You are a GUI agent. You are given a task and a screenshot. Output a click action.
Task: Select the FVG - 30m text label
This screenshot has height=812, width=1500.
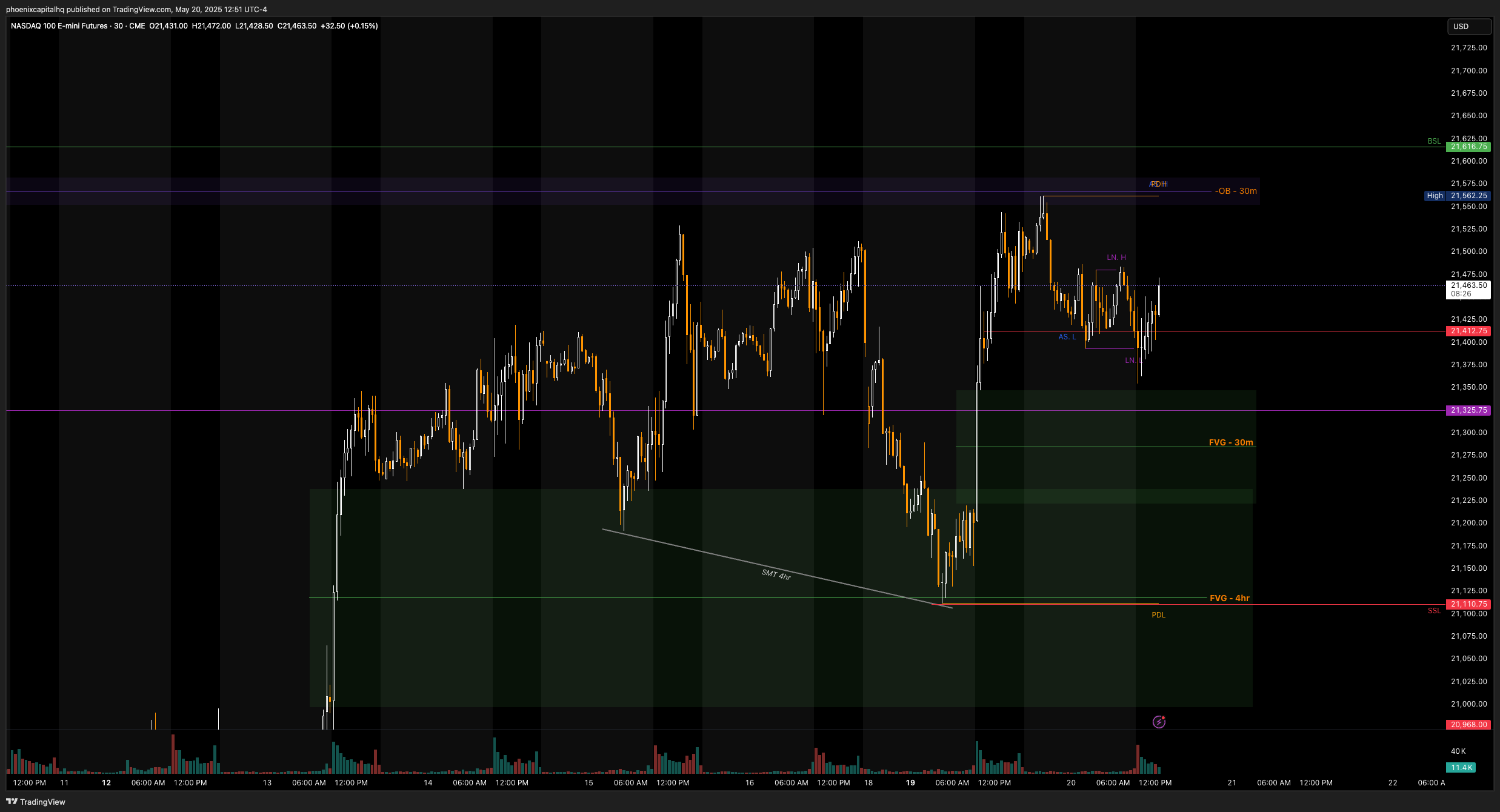click(1230, 442)
